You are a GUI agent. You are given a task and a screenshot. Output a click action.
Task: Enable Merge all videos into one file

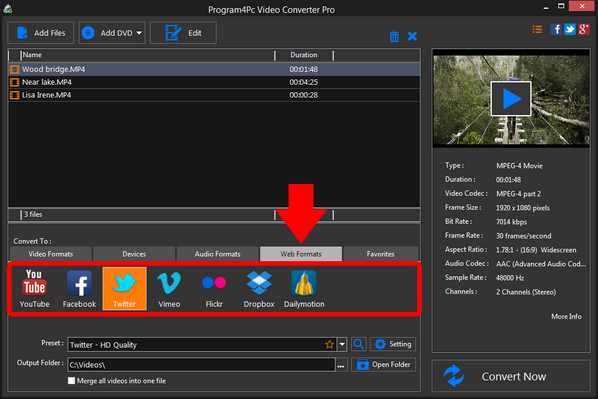(71, 381)
